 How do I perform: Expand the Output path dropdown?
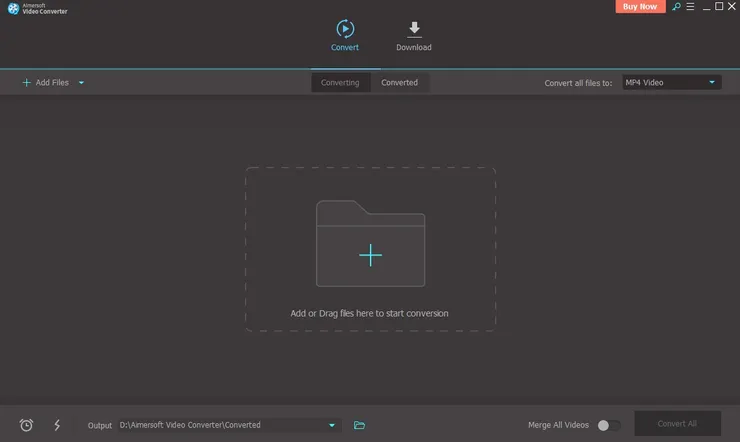tap(332, 425)
